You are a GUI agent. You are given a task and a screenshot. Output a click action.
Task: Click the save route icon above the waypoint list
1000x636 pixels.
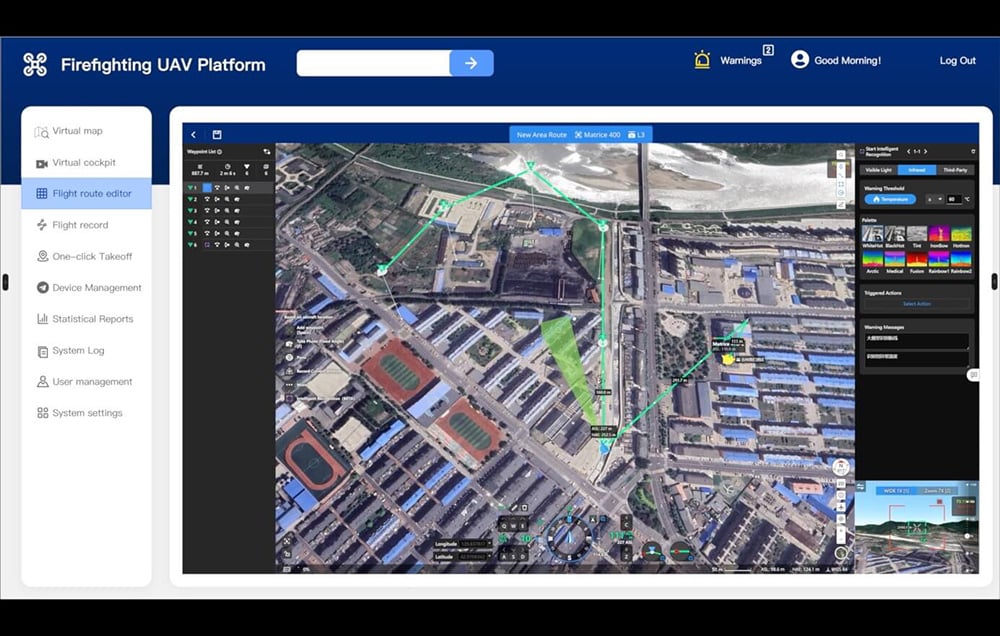point(216,135)
